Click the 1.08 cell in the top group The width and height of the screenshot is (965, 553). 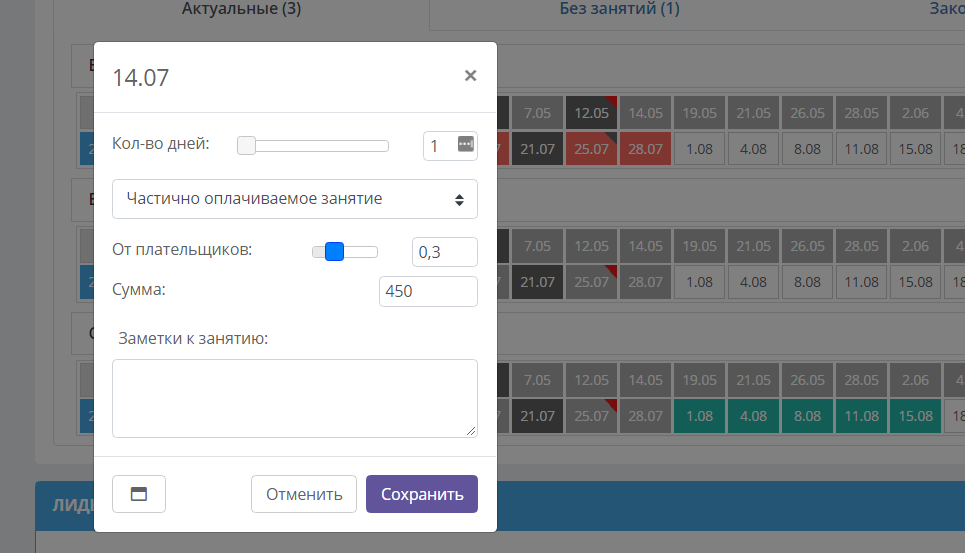tap(700, 149)
